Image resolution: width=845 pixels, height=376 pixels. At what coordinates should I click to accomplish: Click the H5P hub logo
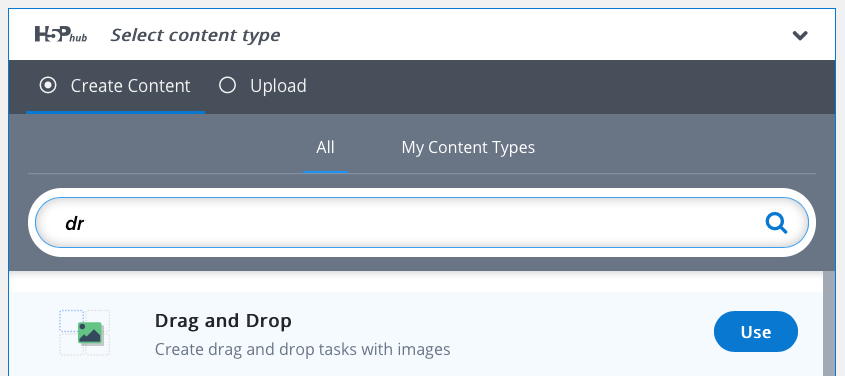[x=60, y=34]
